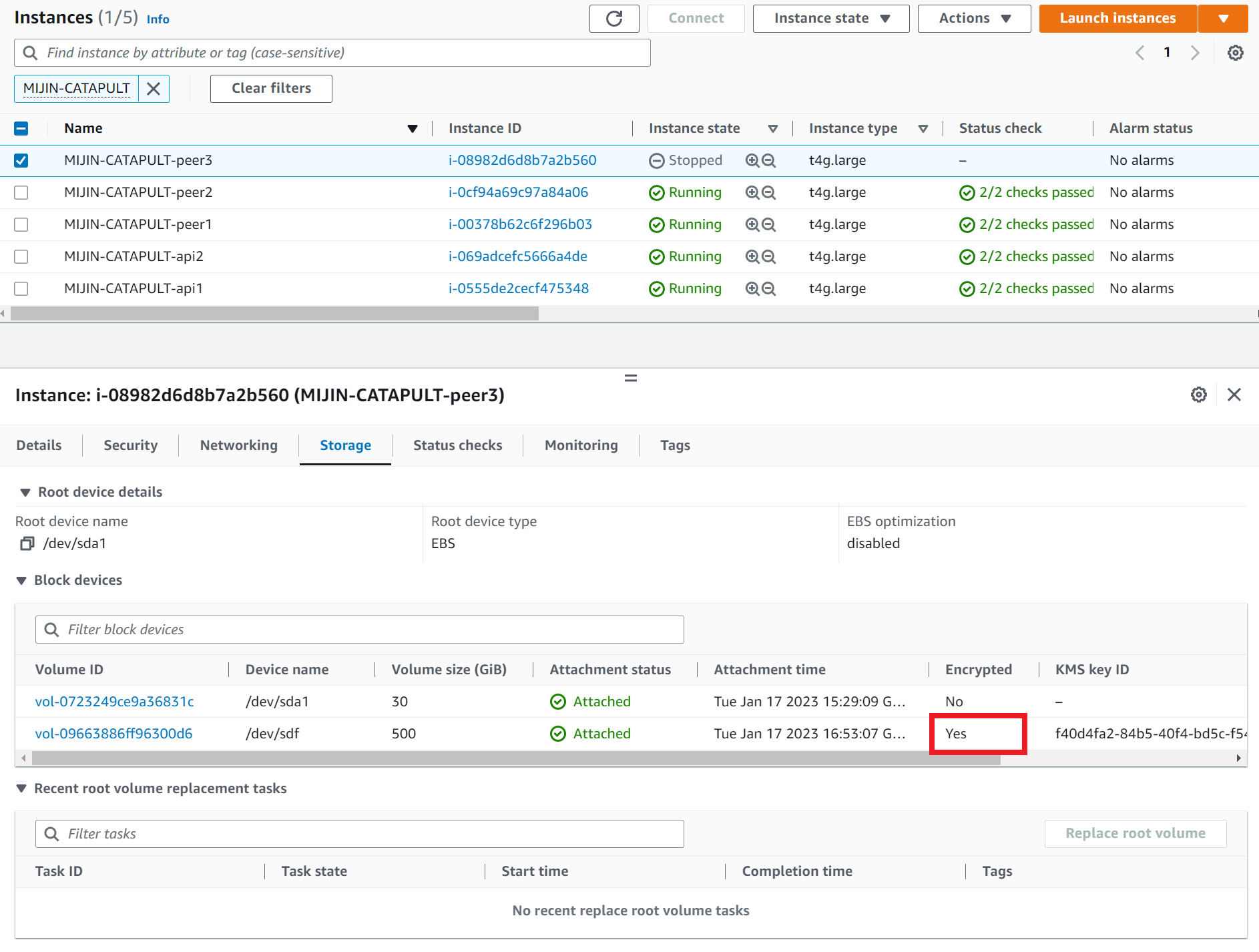Viewport: 1259px width, 952px height.
Task: Open detail panel settings gear
Action: click(x=1199, y=395)
